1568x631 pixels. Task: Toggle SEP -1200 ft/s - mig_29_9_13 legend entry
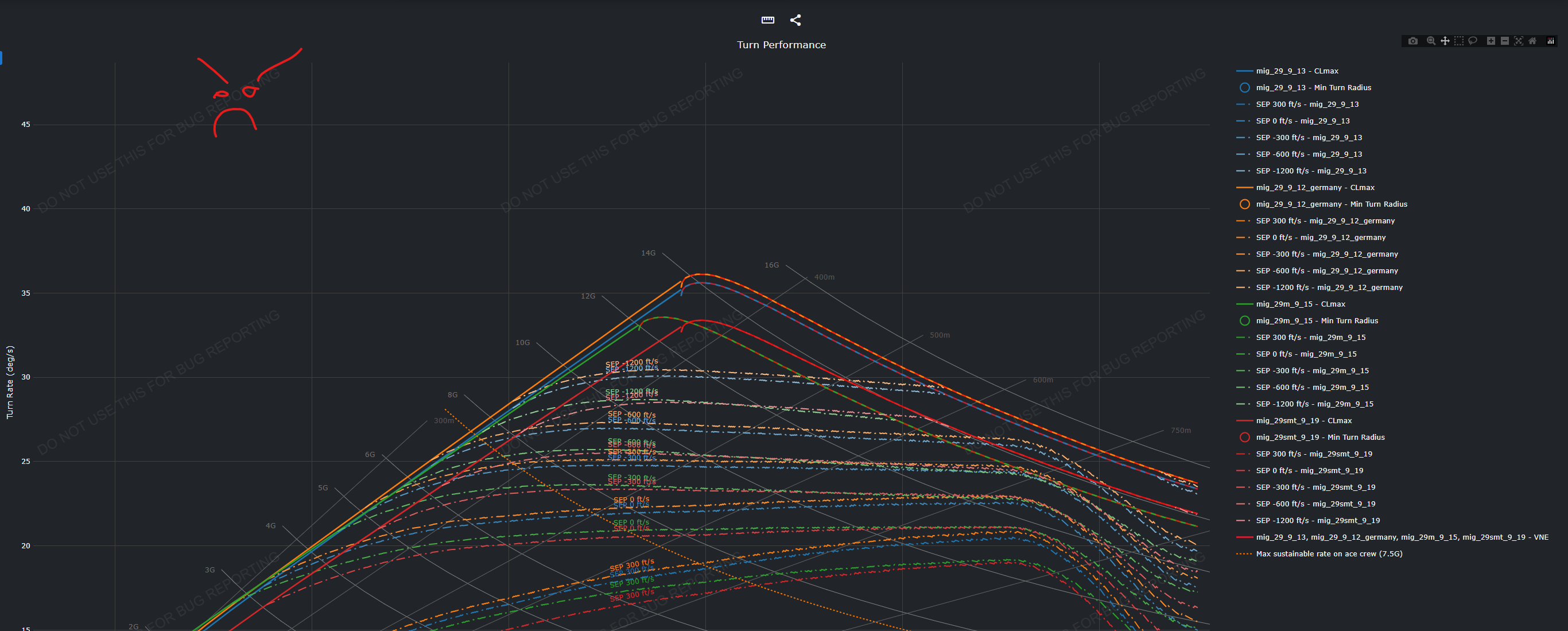(x=1310, y=171)
